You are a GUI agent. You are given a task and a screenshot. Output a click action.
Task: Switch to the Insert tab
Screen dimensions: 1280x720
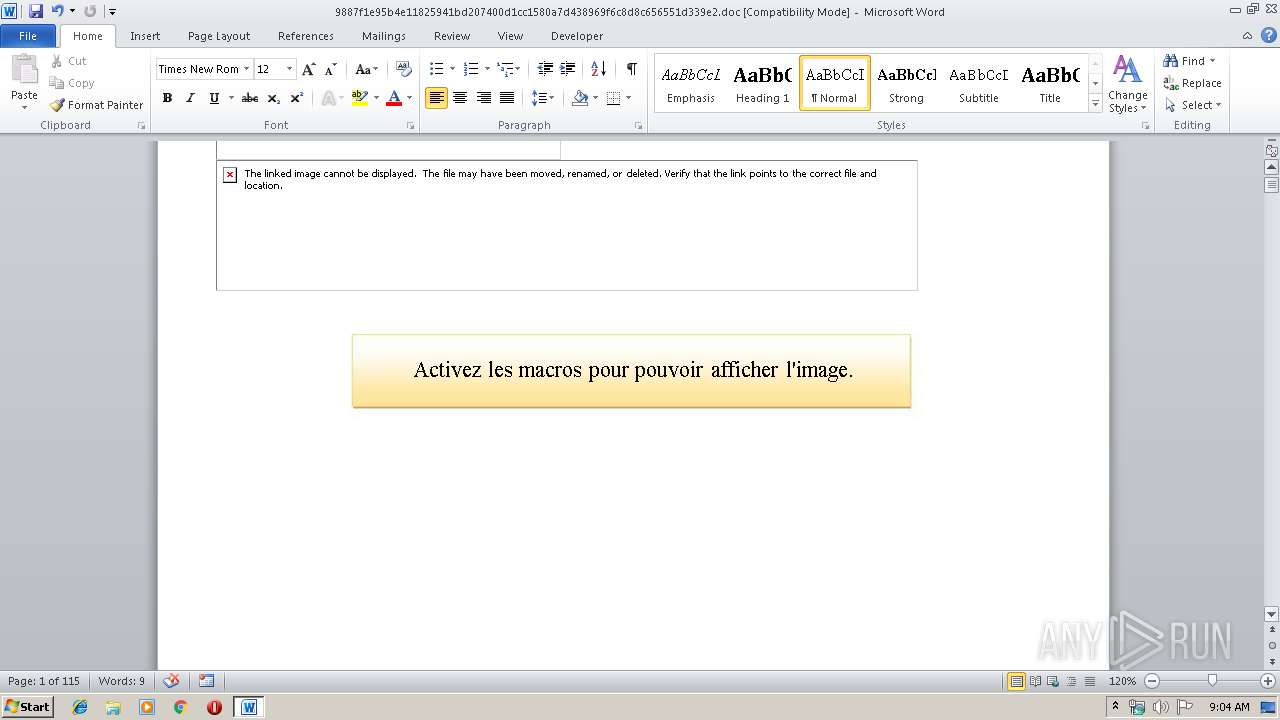[x=145, y=36]
